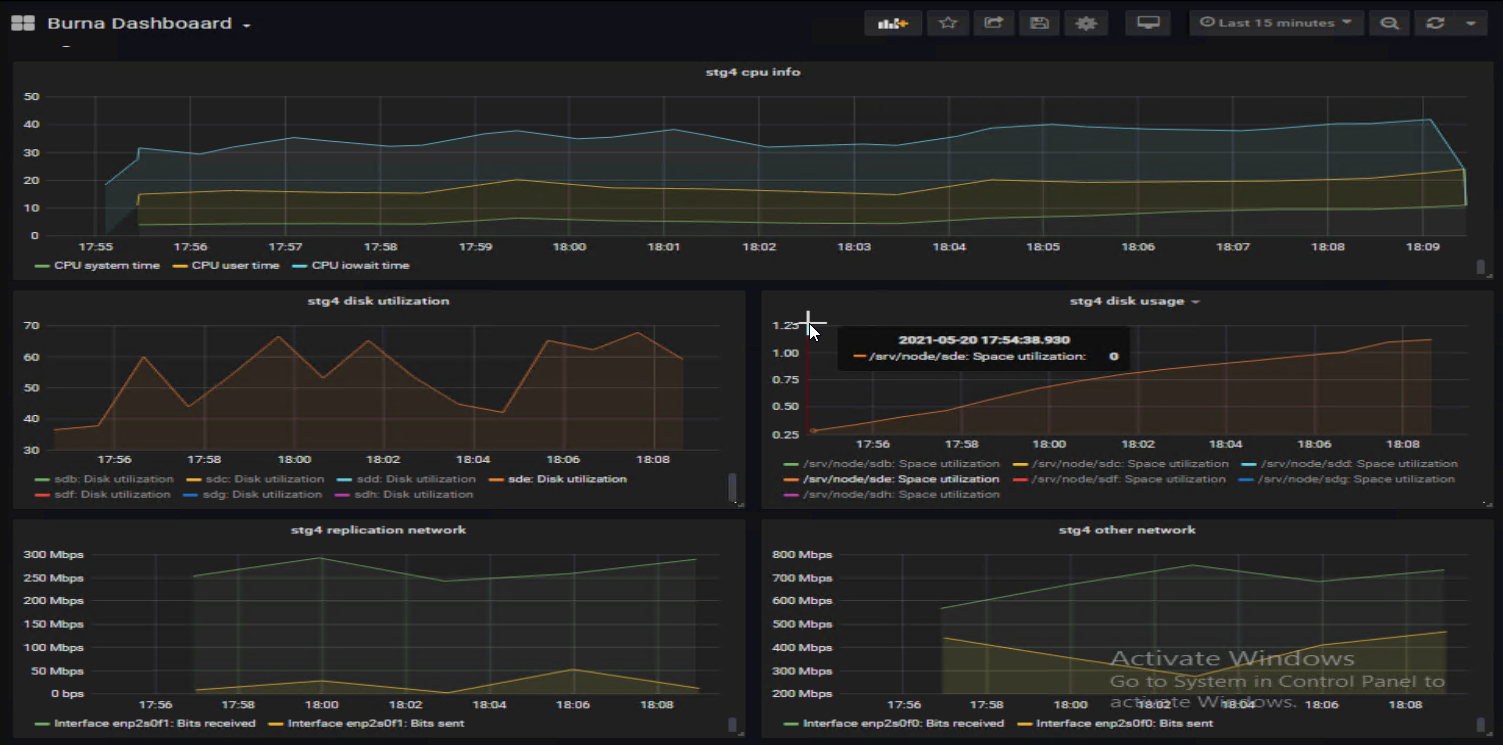Click Interface enp2s0f1: Bits received legend

point(154,723)
